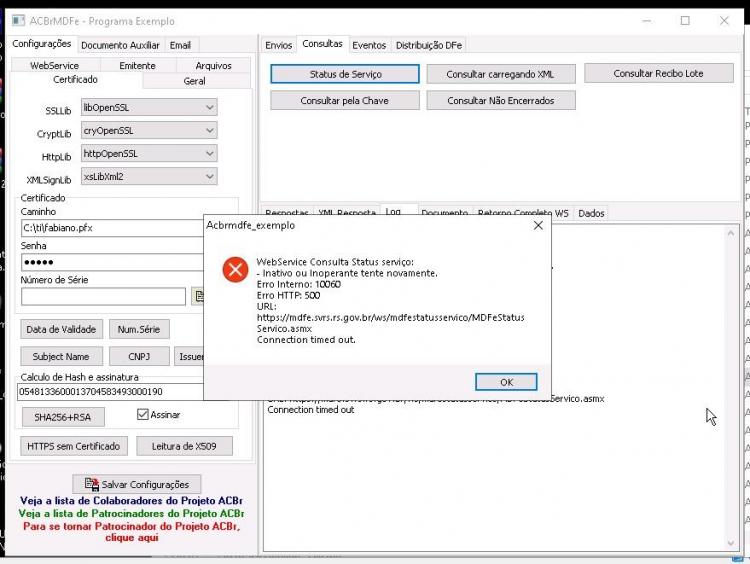The width and height of the screenshot is (750, 564).
Task: Click OK in the error dialog
Action: pos(506,382)
